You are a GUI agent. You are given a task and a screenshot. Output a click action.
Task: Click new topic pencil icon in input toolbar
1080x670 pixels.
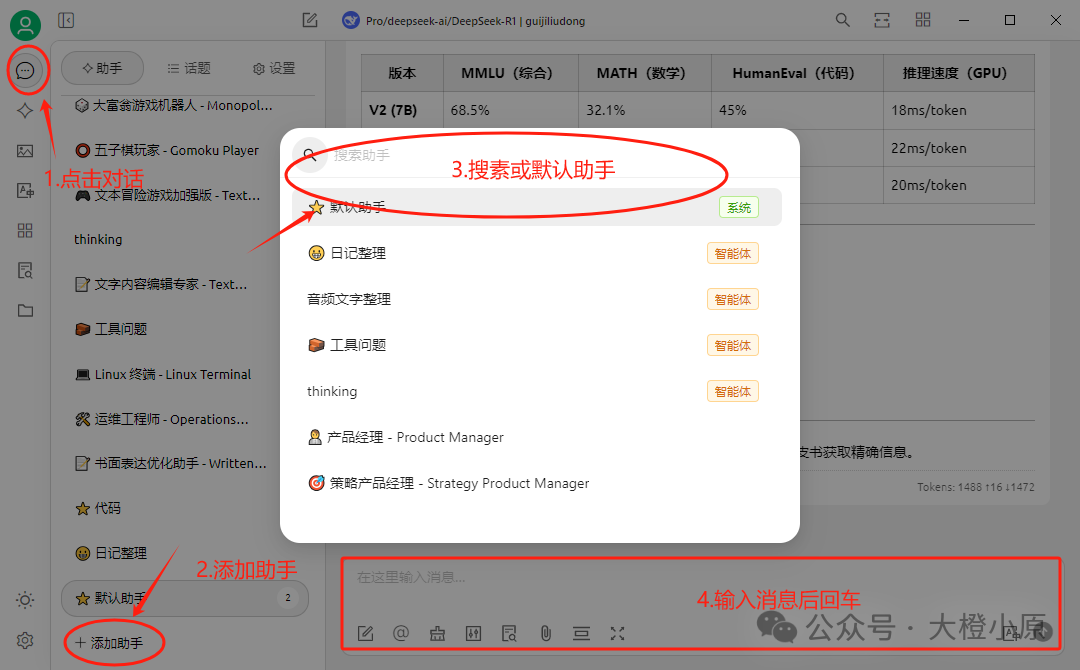pos(365,634)
